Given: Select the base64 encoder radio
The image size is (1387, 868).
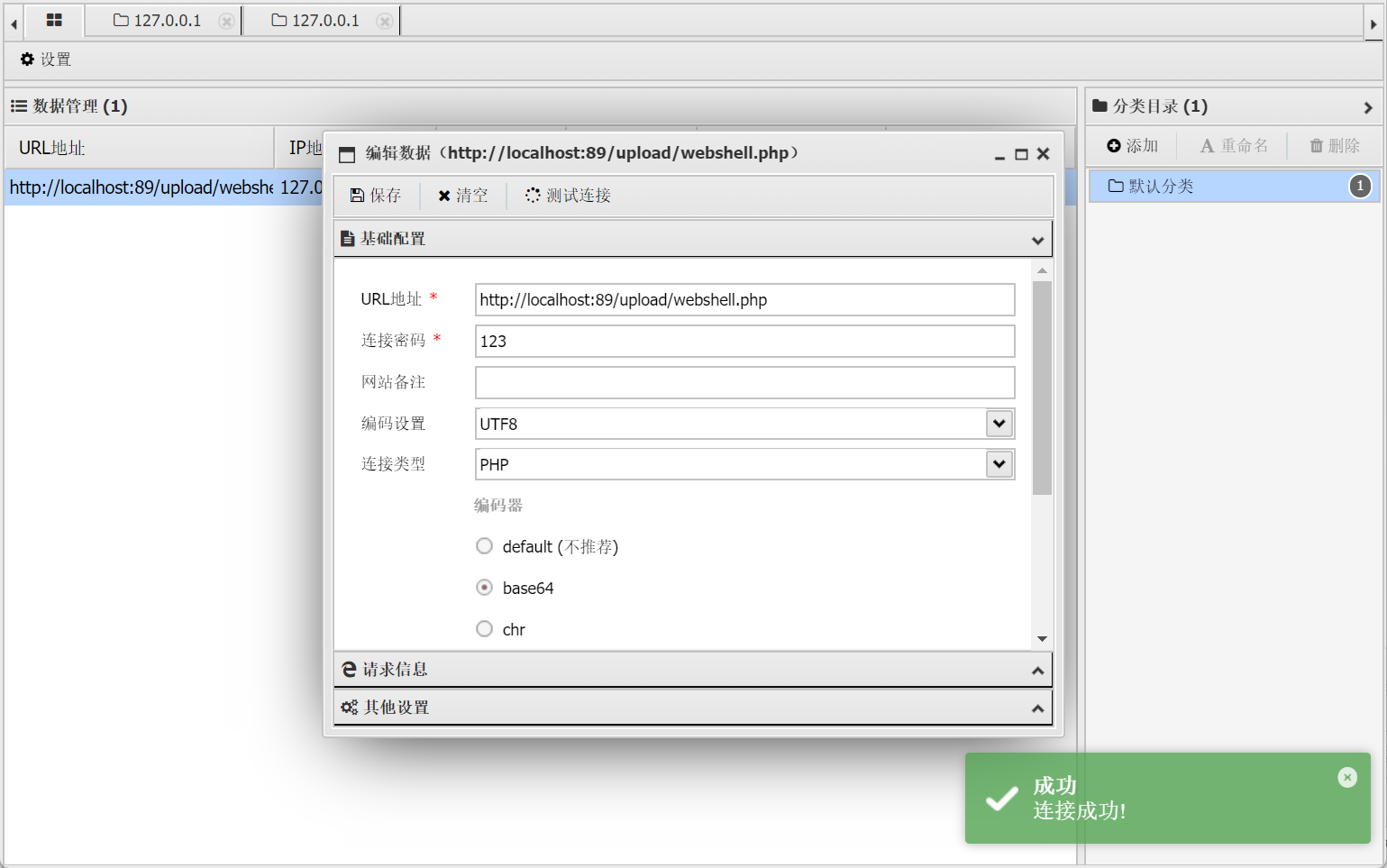Looking at the screenshot, I should point(484,588).
